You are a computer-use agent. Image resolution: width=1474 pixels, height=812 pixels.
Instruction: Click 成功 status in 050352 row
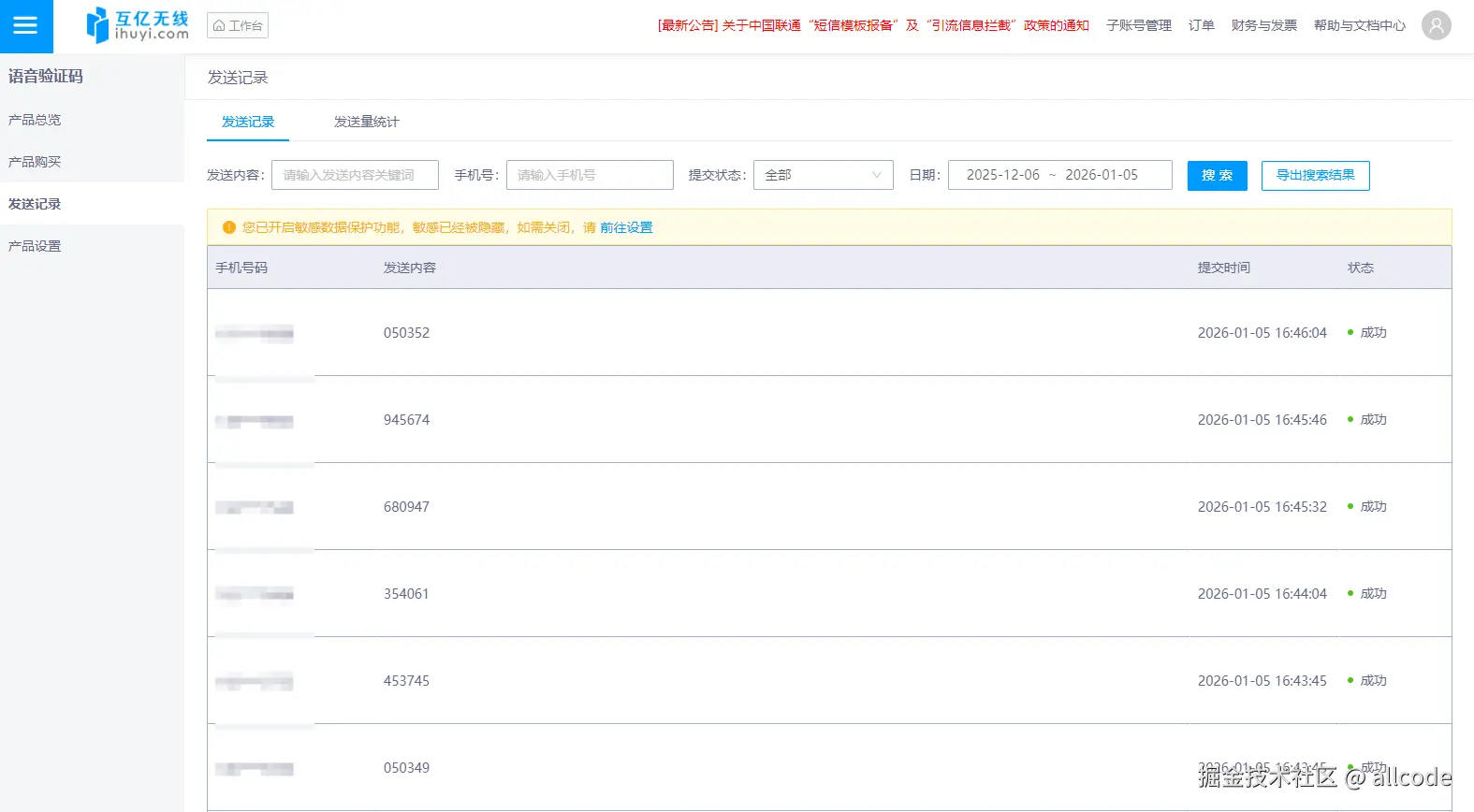1373,333
